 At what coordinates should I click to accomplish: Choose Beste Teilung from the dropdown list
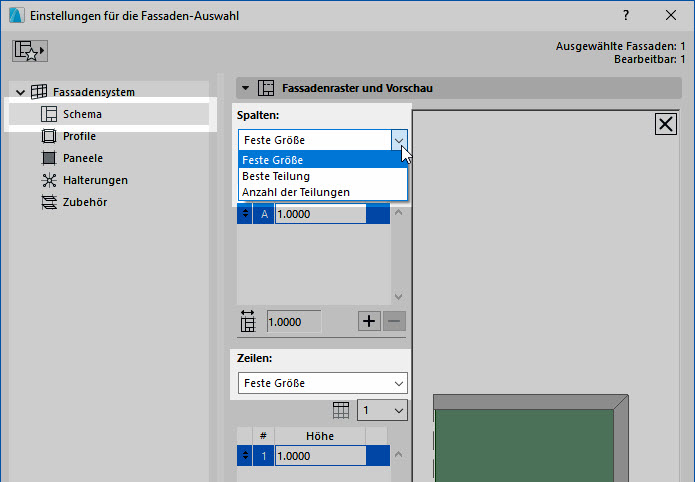[275, 175]
